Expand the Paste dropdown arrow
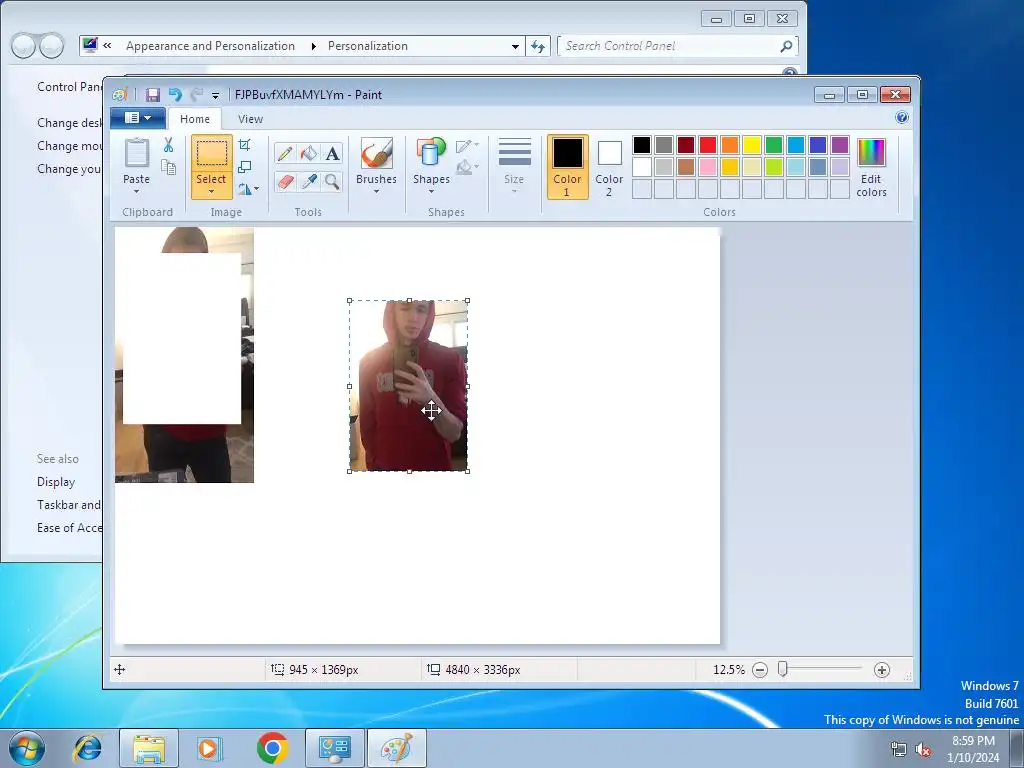Image resolution: width=1024 pixels, height=768 pixels. [x=136, y=191]
